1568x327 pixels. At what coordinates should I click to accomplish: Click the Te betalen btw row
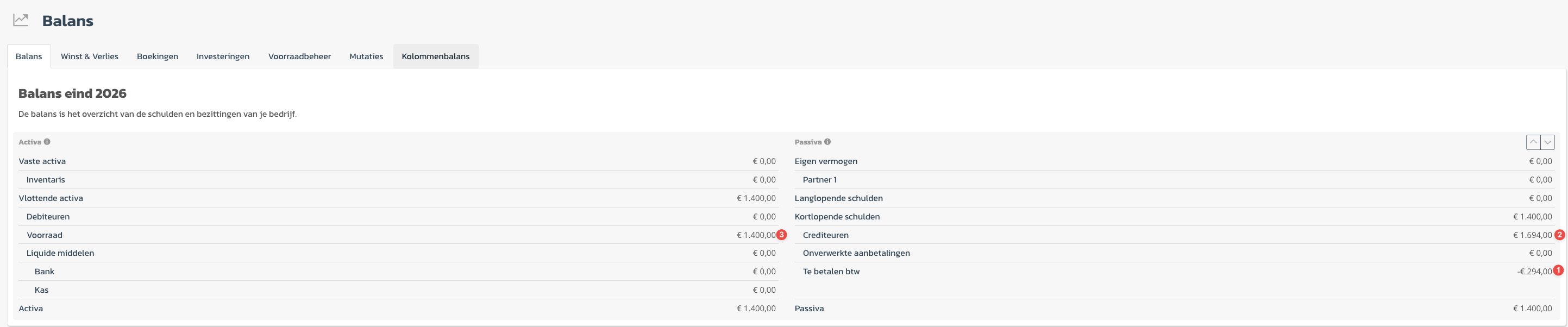pos(831,272)
